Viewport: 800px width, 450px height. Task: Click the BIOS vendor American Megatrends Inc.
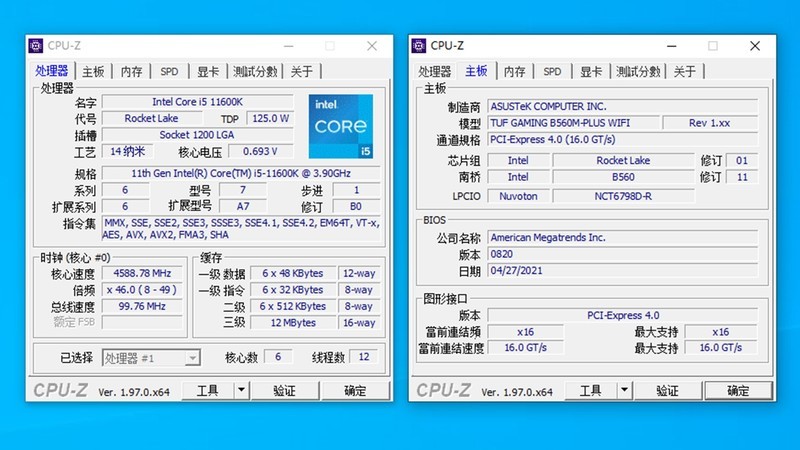pyautogui.click(x=622, y=238)
